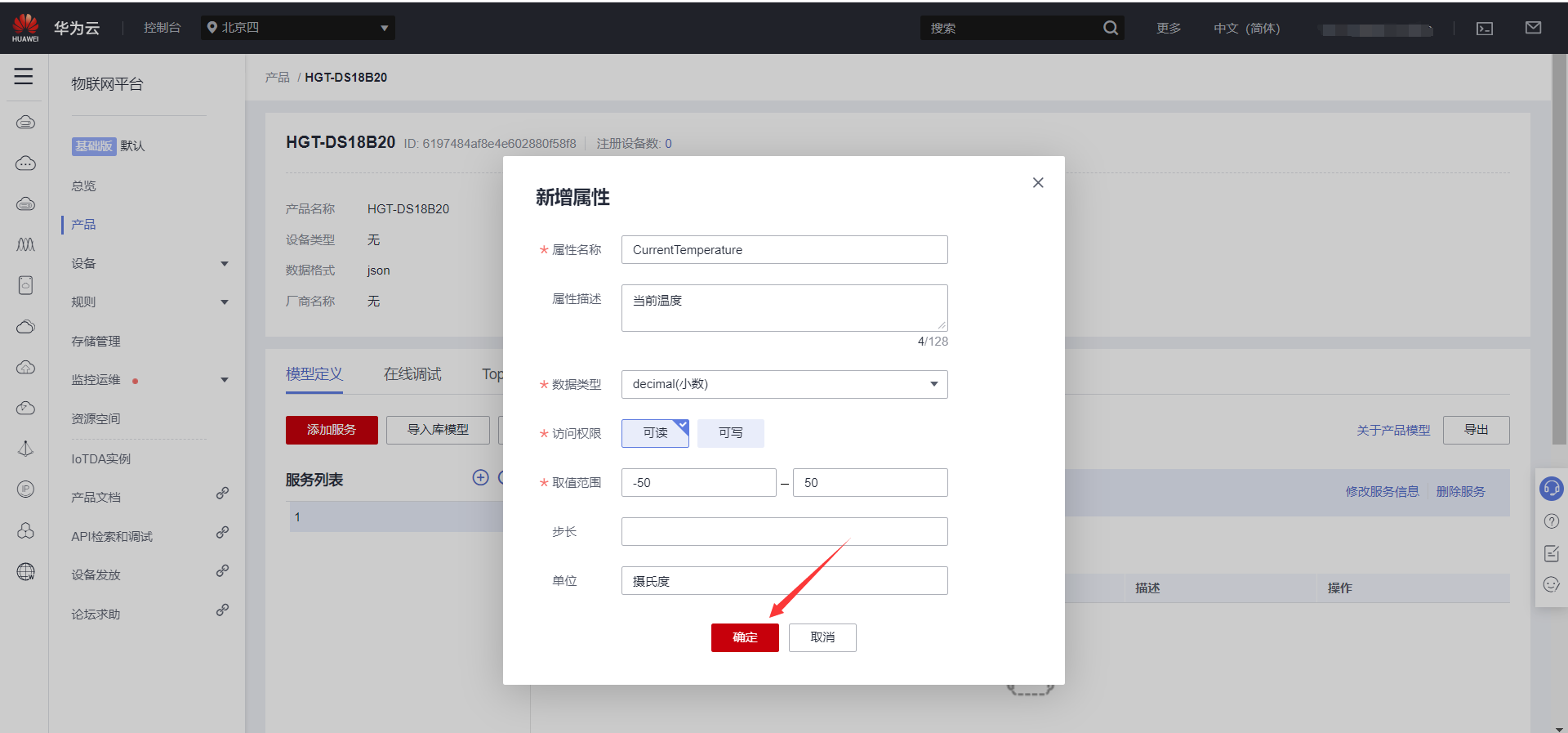
Task: Open the 北京四 region dropdown
Action: pyautogui.click(x=298, y=28)
